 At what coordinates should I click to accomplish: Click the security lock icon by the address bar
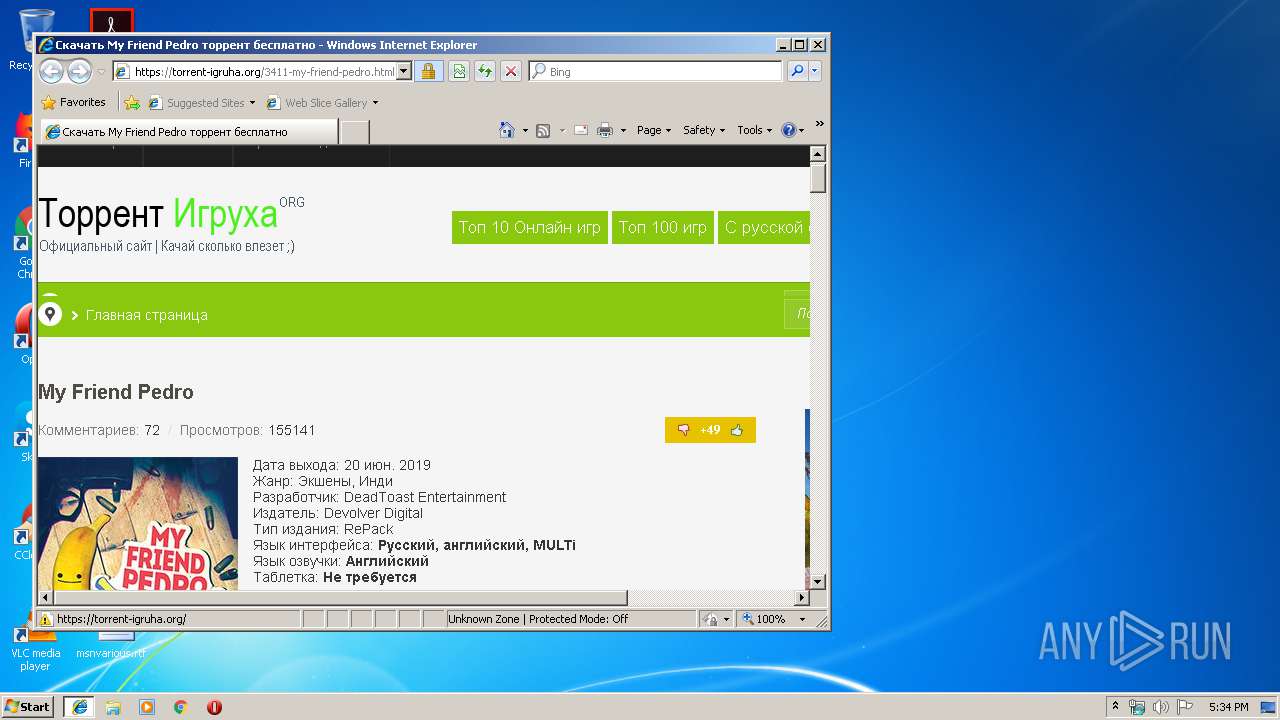(x=428, y=71)
